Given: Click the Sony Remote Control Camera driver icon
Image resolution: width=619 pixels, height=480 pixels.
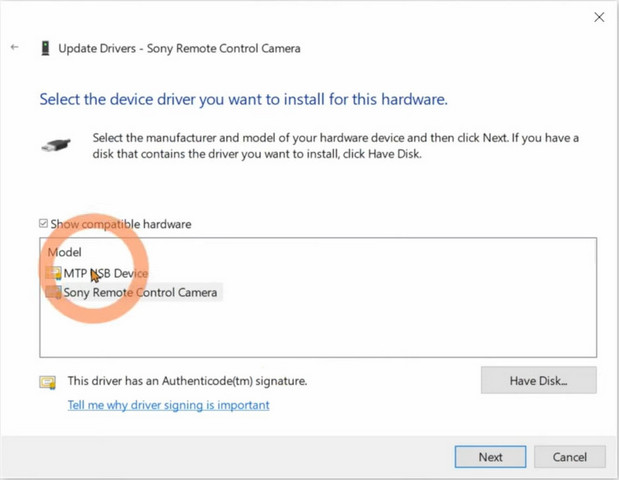Looking at the screenshot, I should pyautogui.click(x=54, y=292).
